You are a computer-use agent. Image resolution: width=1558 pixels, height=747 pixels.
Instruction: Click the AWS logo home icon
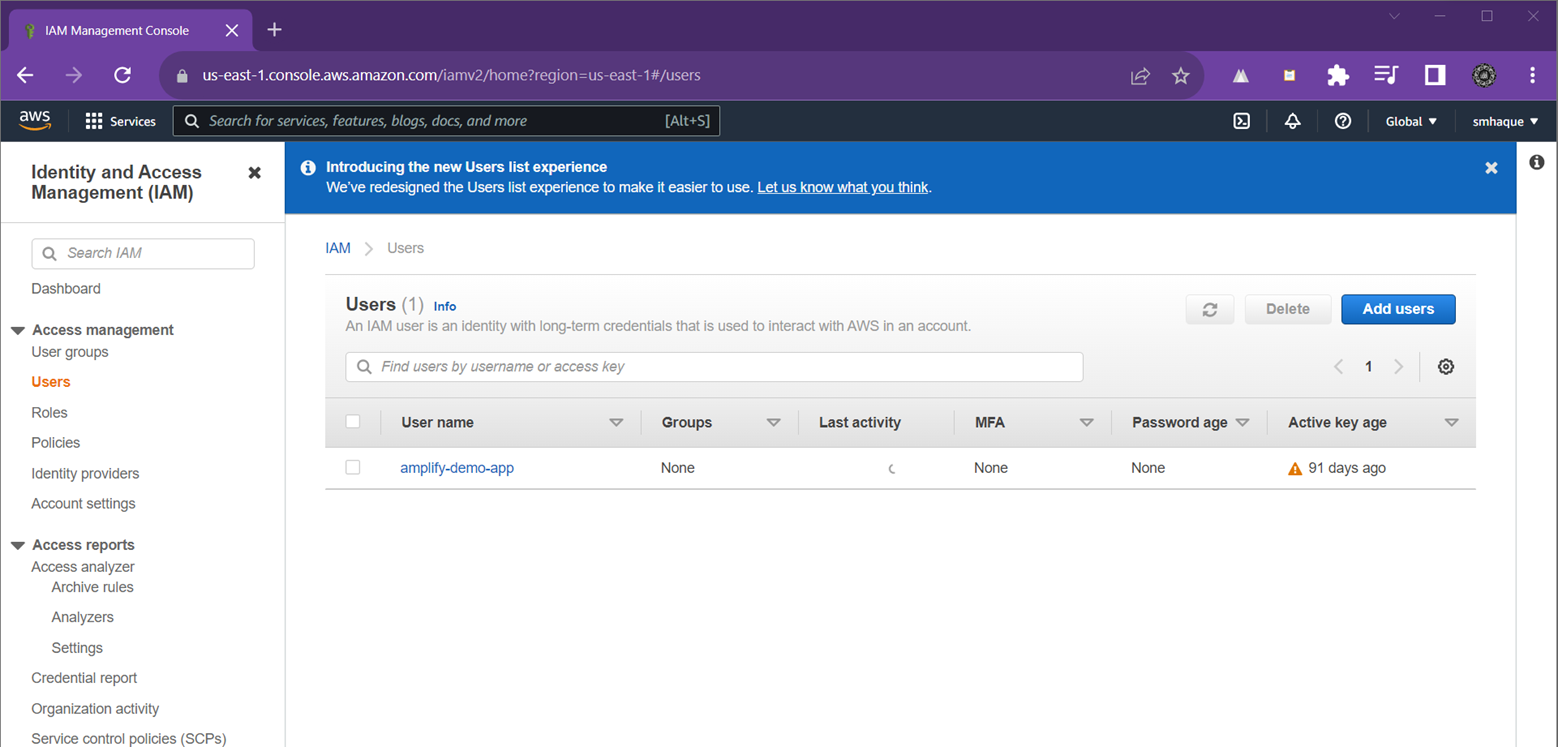tap(35, 121)
